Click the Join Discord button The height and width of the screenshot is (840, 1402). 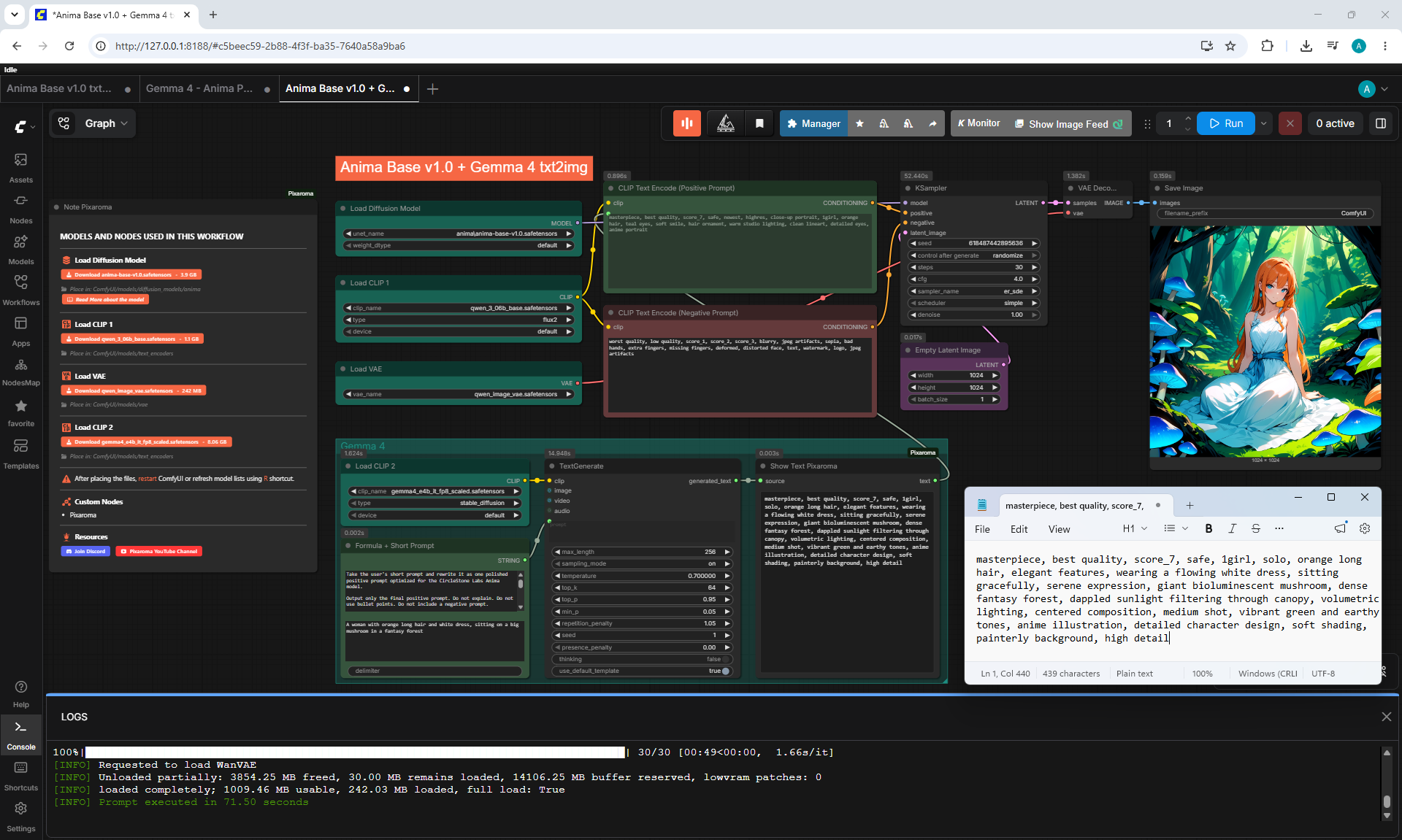tap(85, 551)
